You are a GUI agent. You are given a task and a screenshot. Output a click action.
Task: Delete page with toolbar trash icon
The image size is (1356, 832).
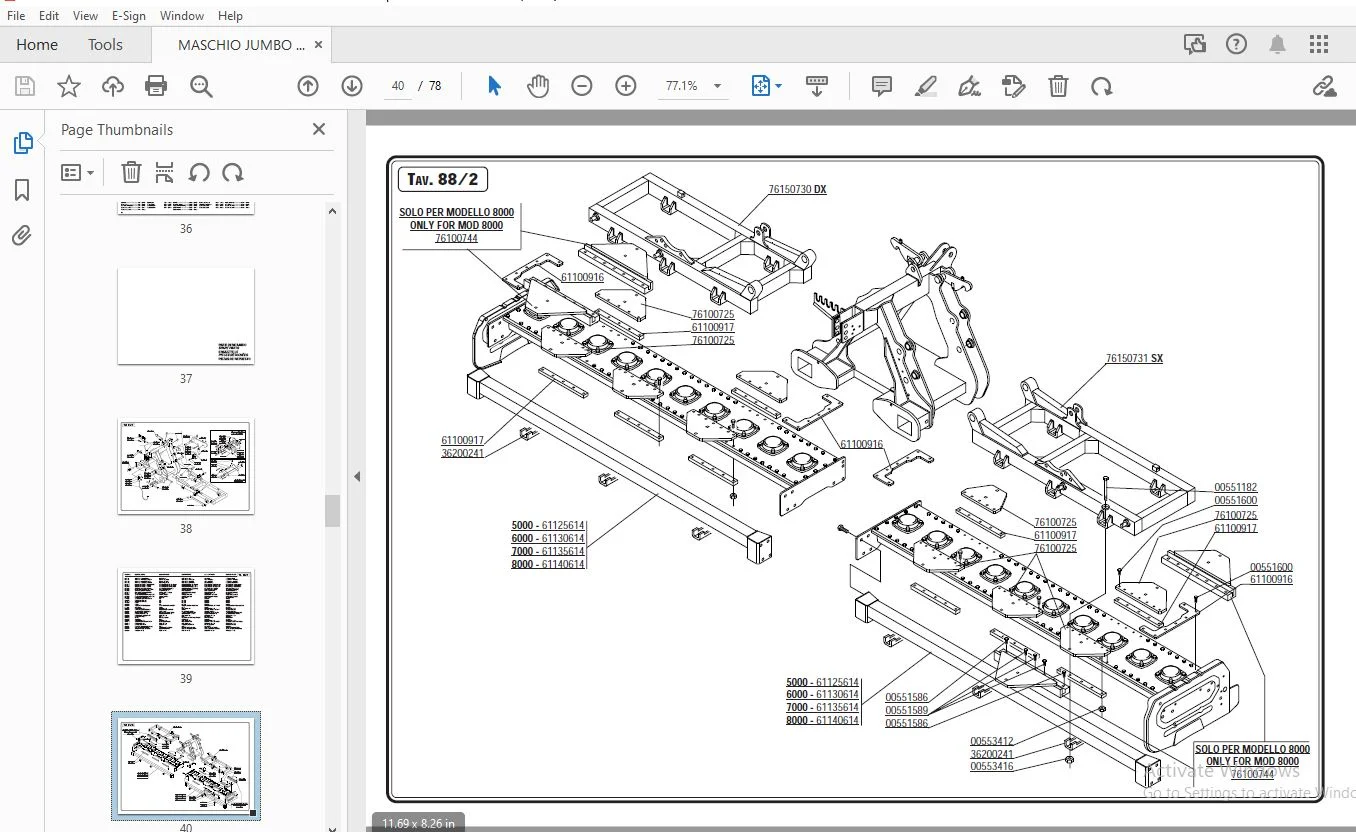coord(1058,86)
